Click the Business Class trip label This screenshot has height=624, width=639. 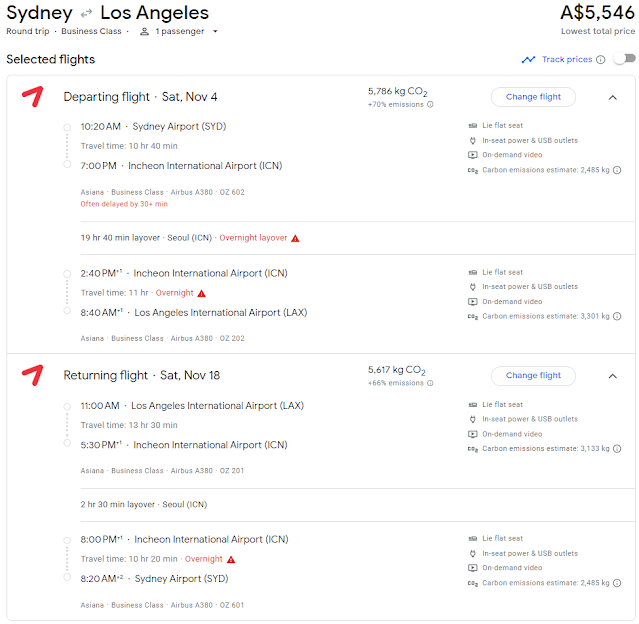[91, 31]
